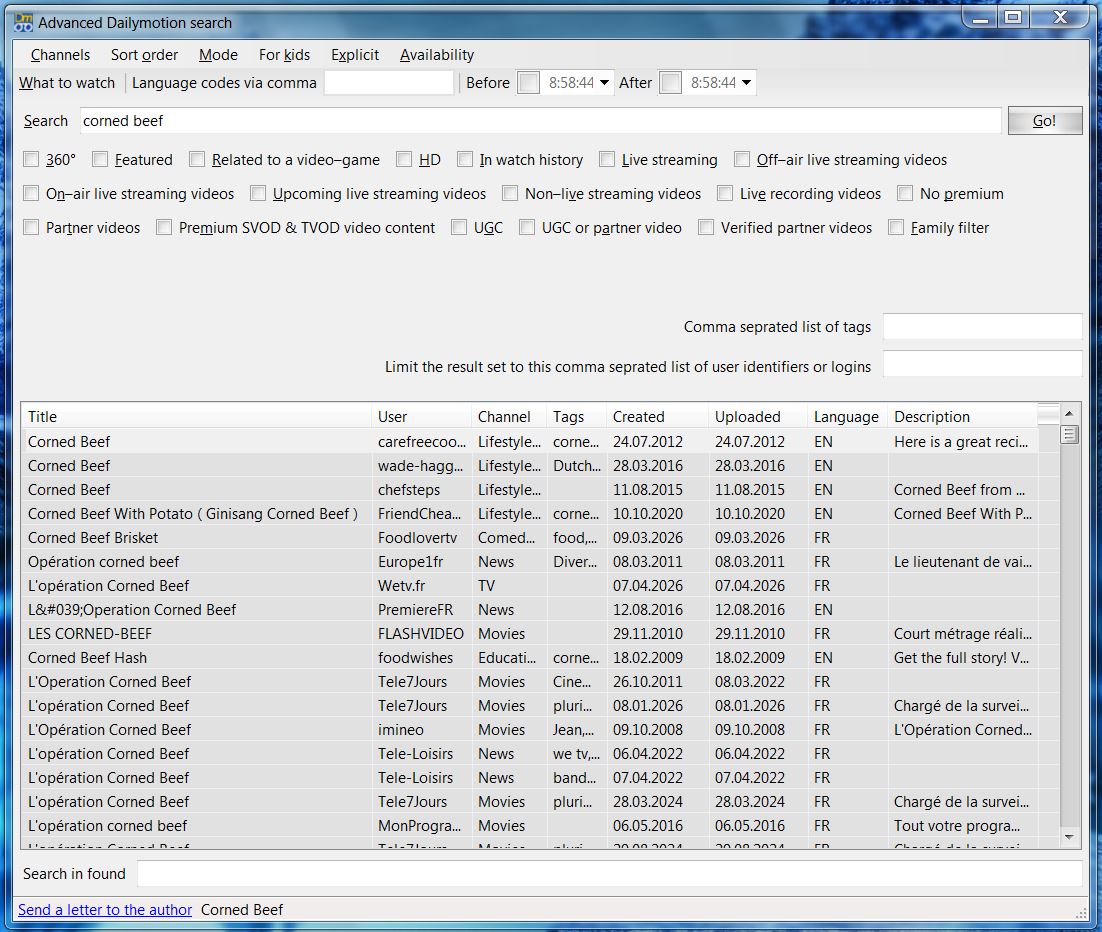Select the Corned Beef Hash result row

(87, 658)
